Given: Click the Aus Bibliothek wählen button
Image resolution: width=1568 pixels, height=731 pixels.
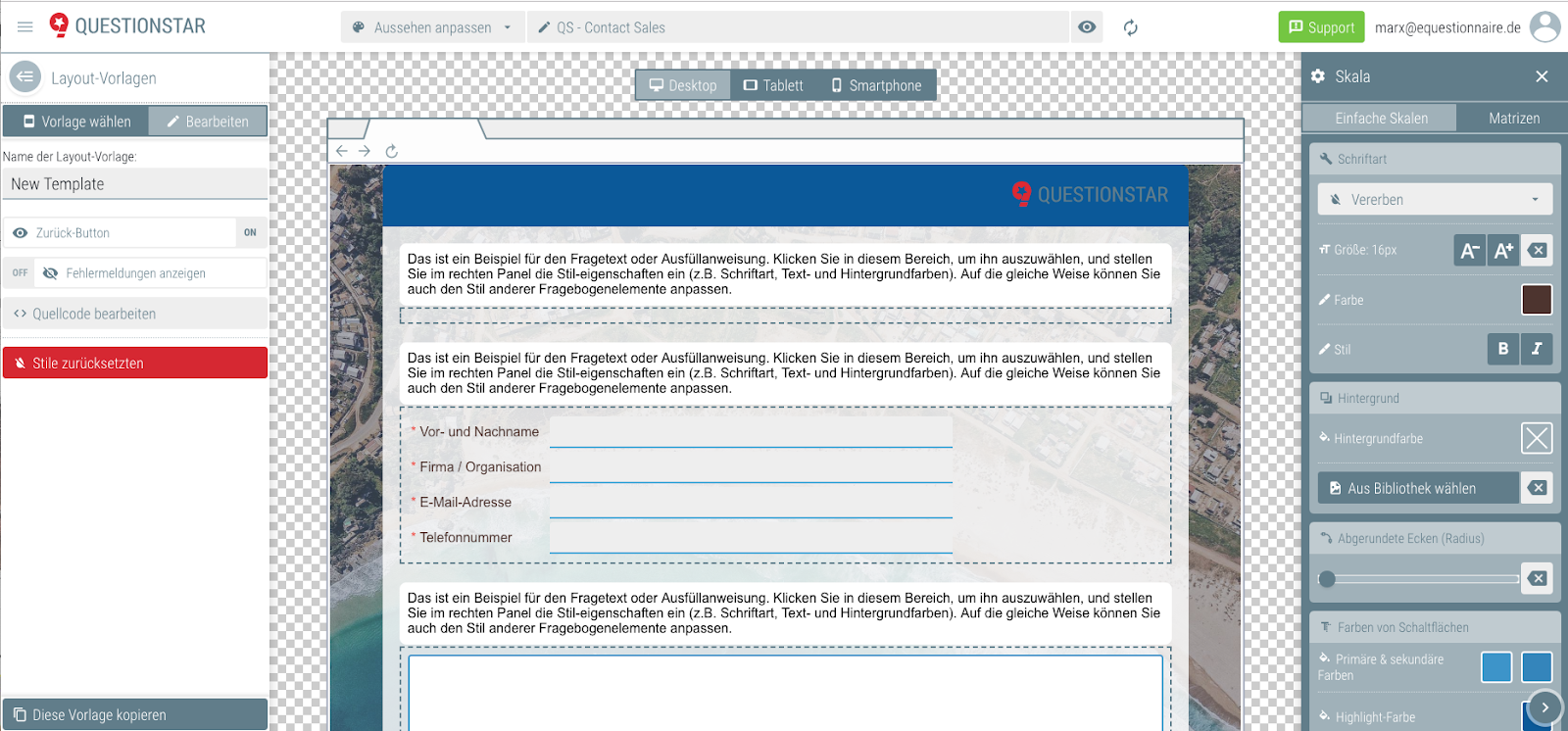Looking at the screenshot, I should pos(1417,488).
